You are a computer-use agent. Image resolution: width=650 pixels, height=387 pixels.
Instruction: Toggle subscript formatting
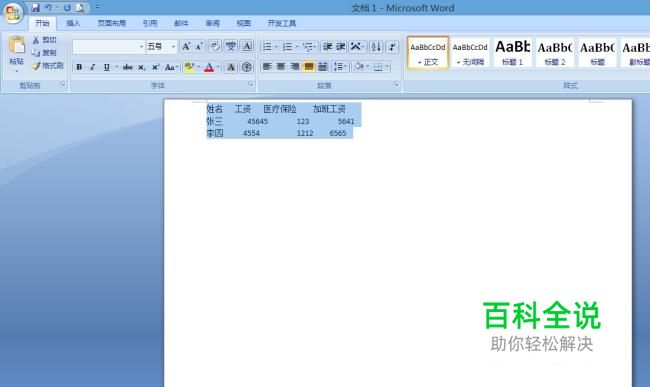click(x=142, y=67)
